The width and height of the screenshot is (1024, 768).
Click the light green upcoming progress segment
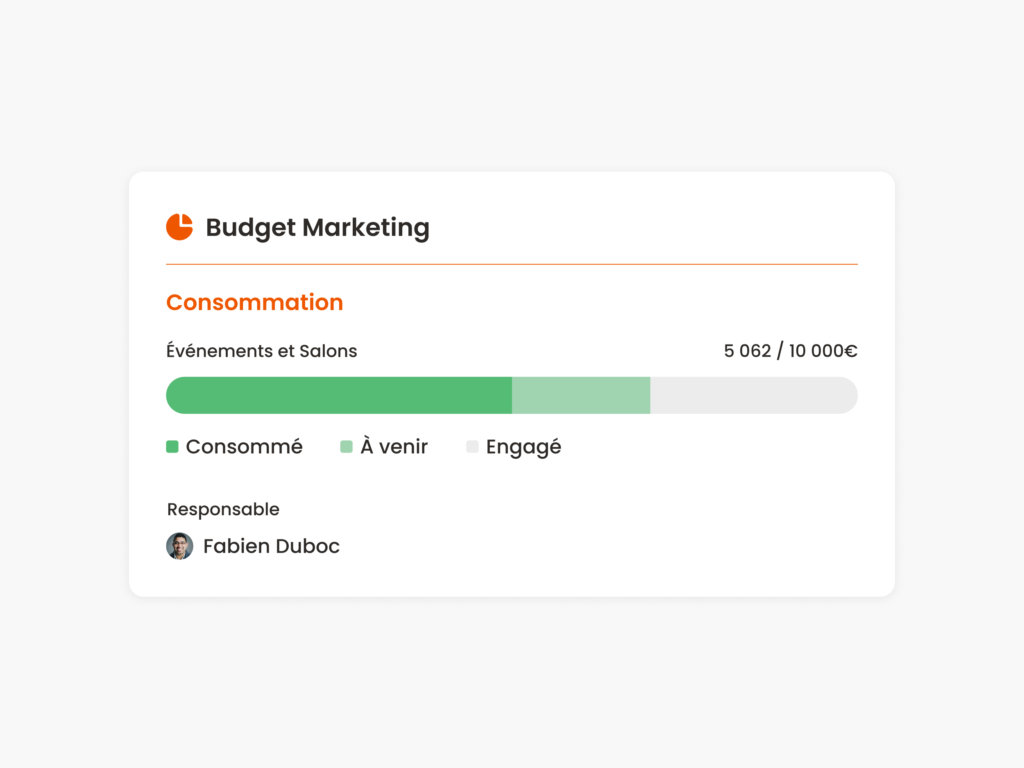(x=581, y=395)
